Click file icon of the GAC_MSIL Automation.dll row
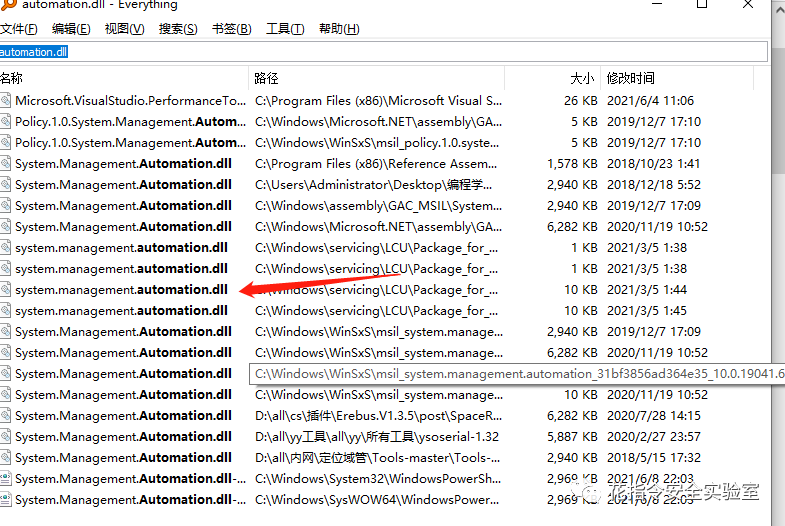 click(6, 206)
